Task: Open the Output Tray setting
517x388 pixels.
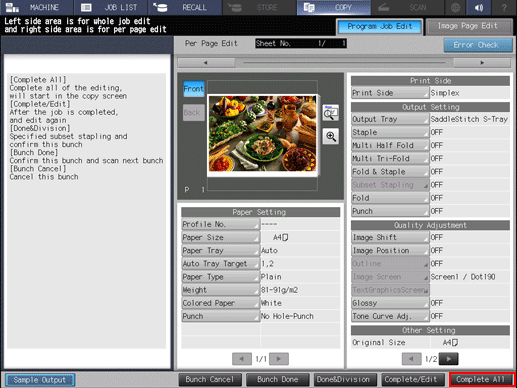Action: point(390,119)
